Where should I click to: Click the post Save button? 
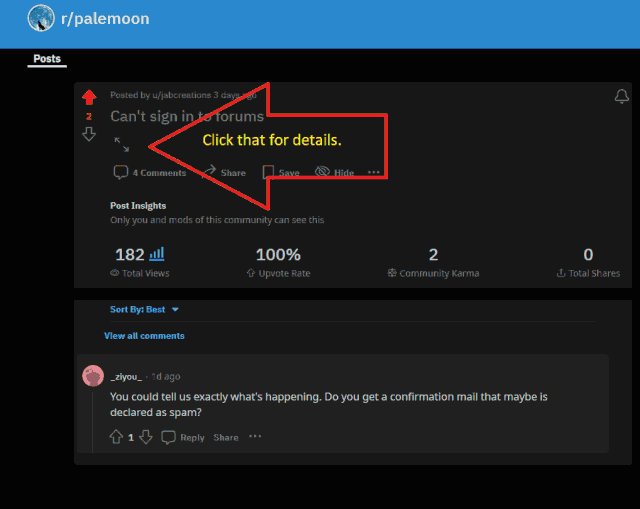tap(281, 173)
